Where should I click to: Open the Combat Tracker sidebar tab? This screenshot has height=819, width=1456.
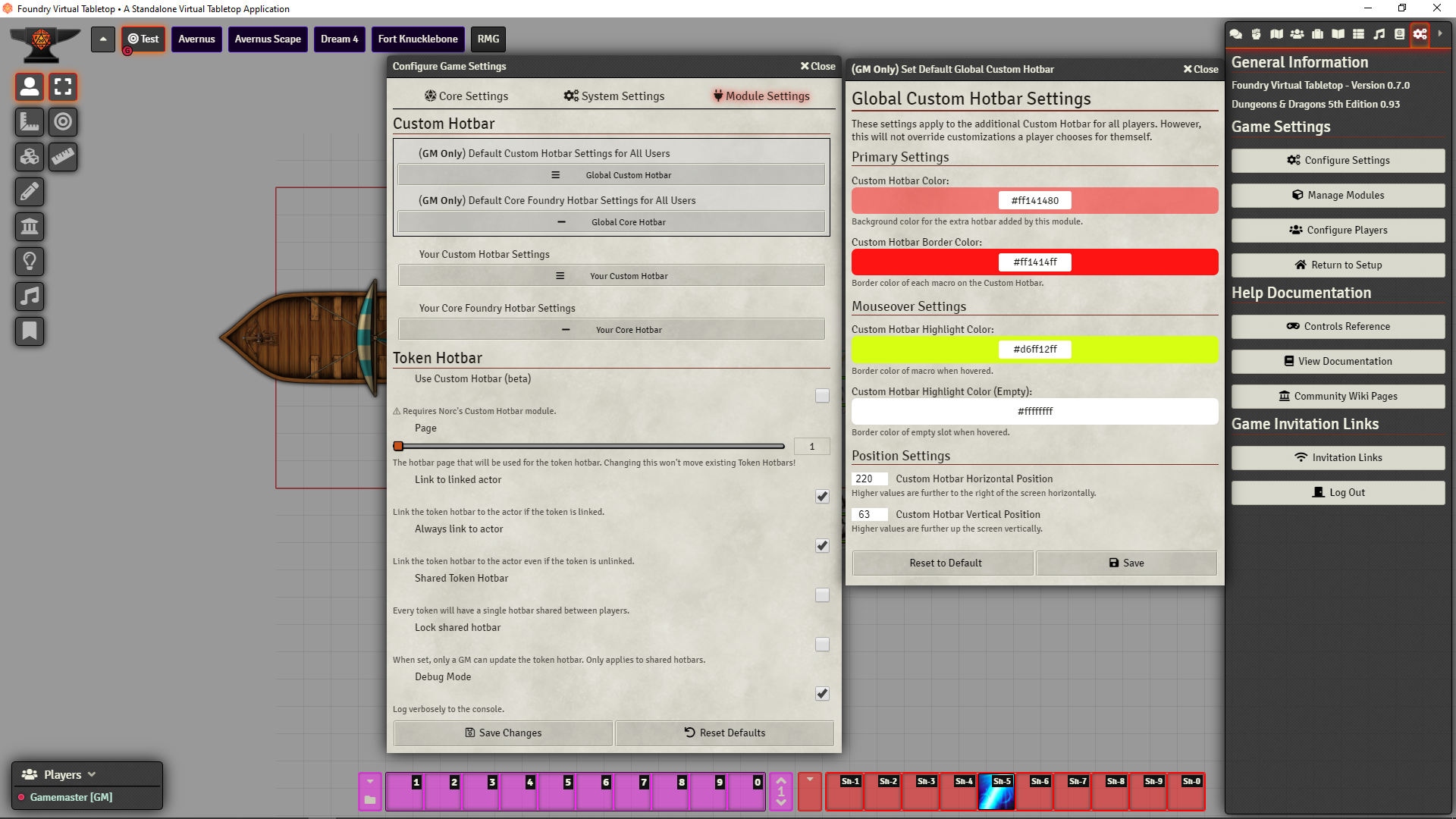coord(1257,34)
